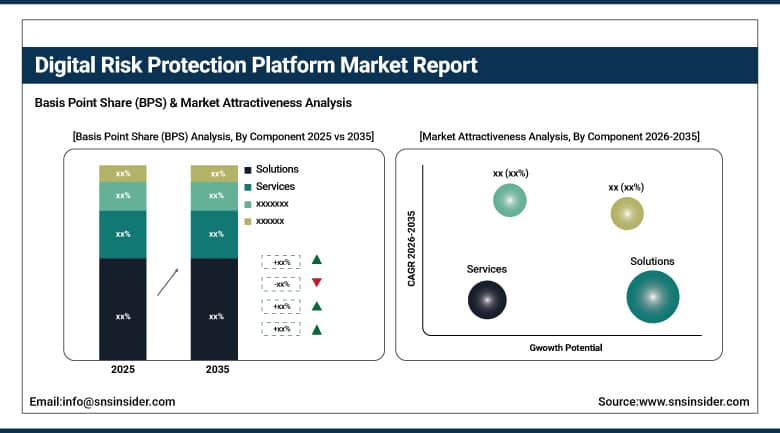Click the 'Digital Risk Protection Platform Market Report' title
This screenshot has height=433, width=780.
click(x=256, y=65)
